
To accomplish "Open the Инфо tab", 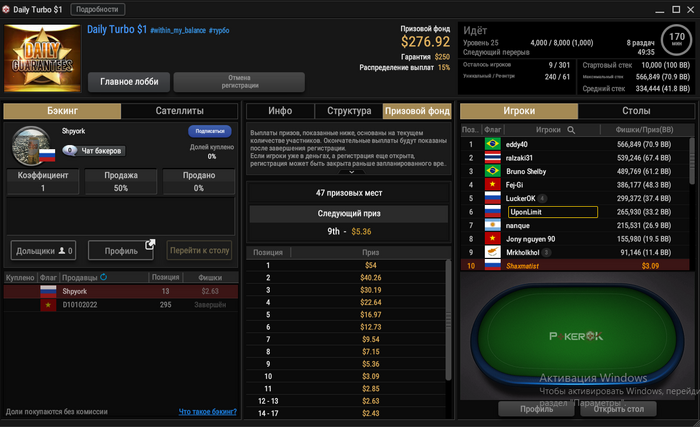I will (280, 111).
